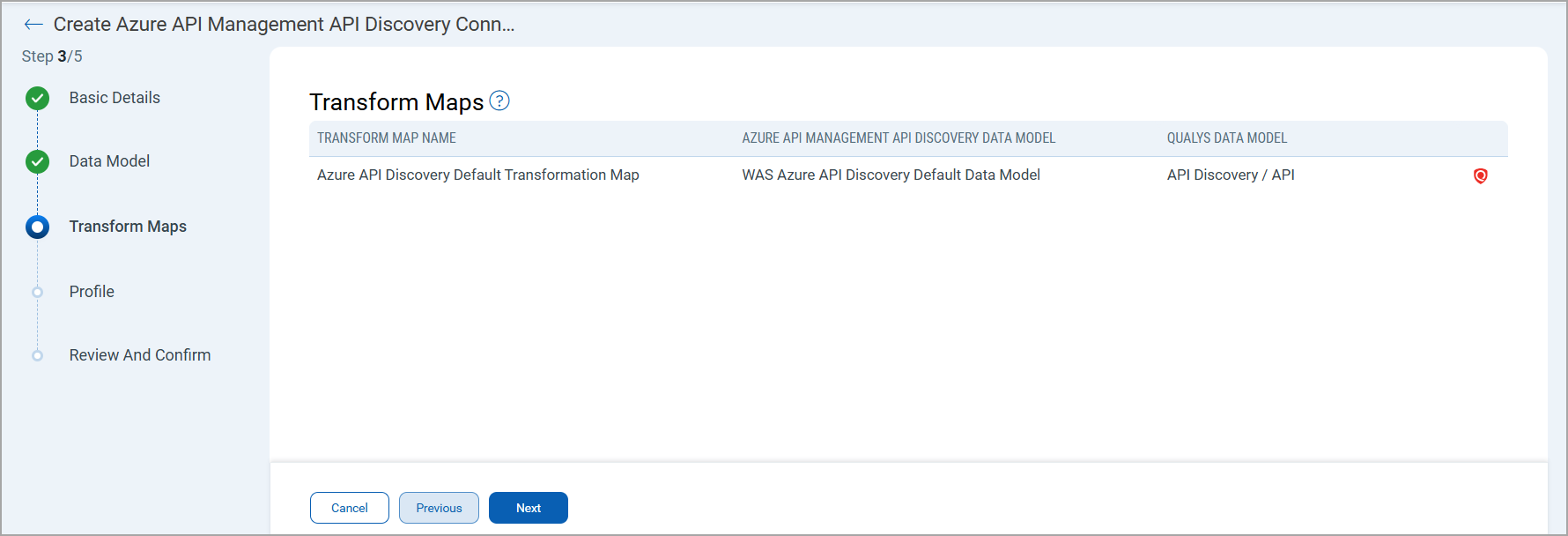Click the Previous button
The image size is (1568, 536).
point(439,508)
